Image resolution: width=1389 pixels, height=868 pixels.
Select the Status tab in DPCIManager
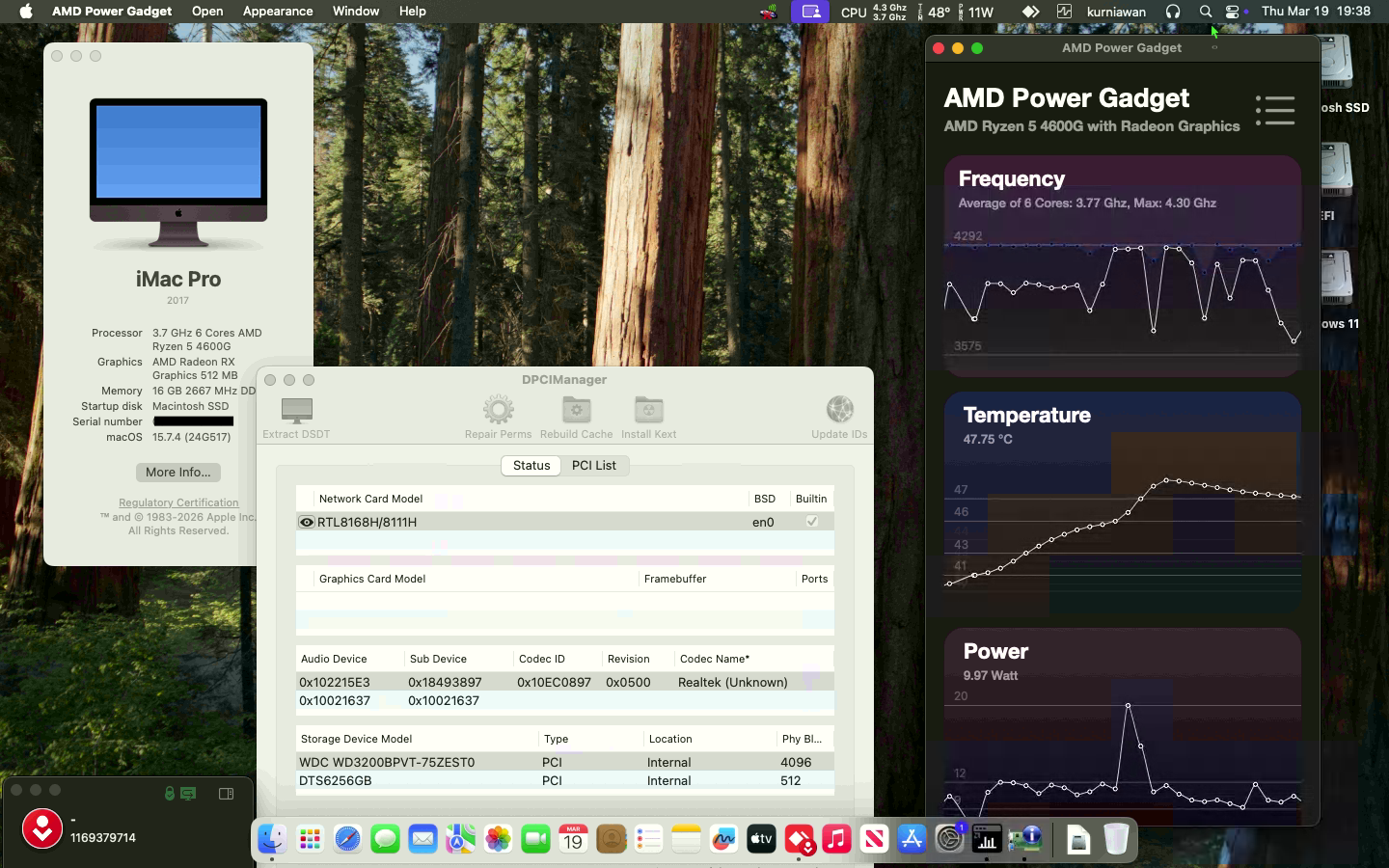click(x=531, y=465)
